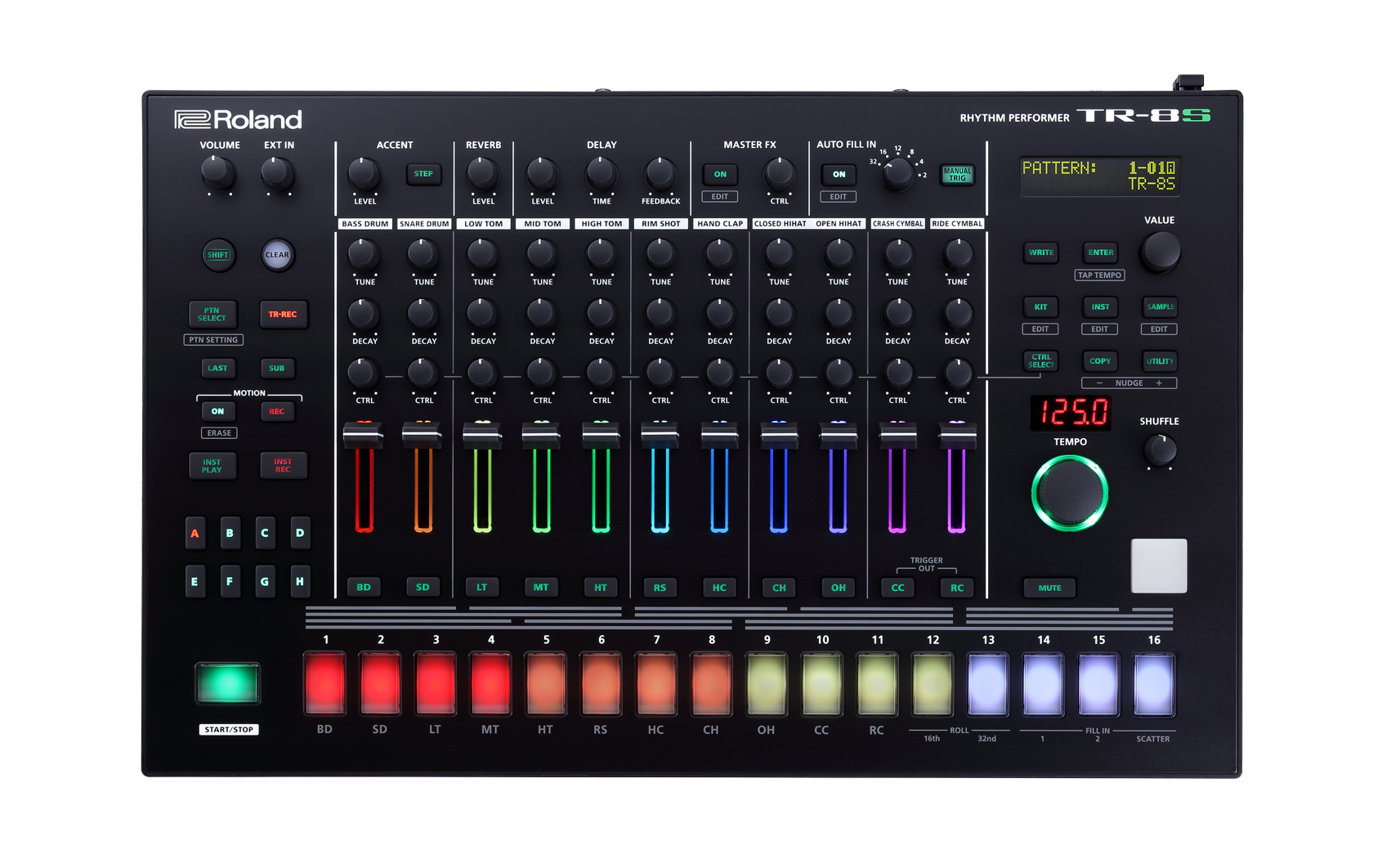The image size is (1373, 868).
Task: Enable AUTO FILL IN
Action: 839,174
